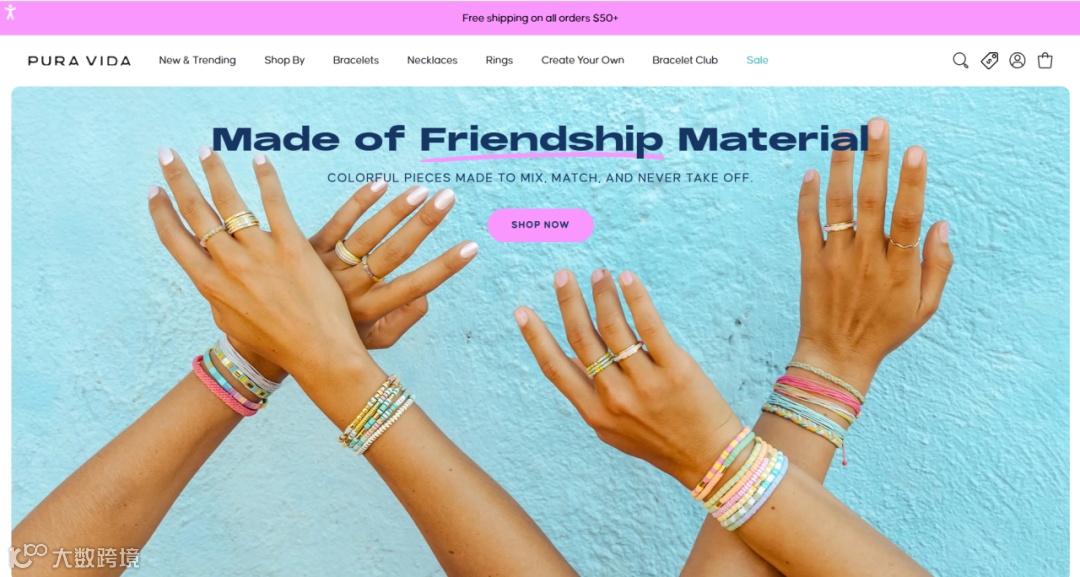Visit the Sale link
Image resolution: width=1080 pixels, height=577 pixels.
click(x=757, y=60)
